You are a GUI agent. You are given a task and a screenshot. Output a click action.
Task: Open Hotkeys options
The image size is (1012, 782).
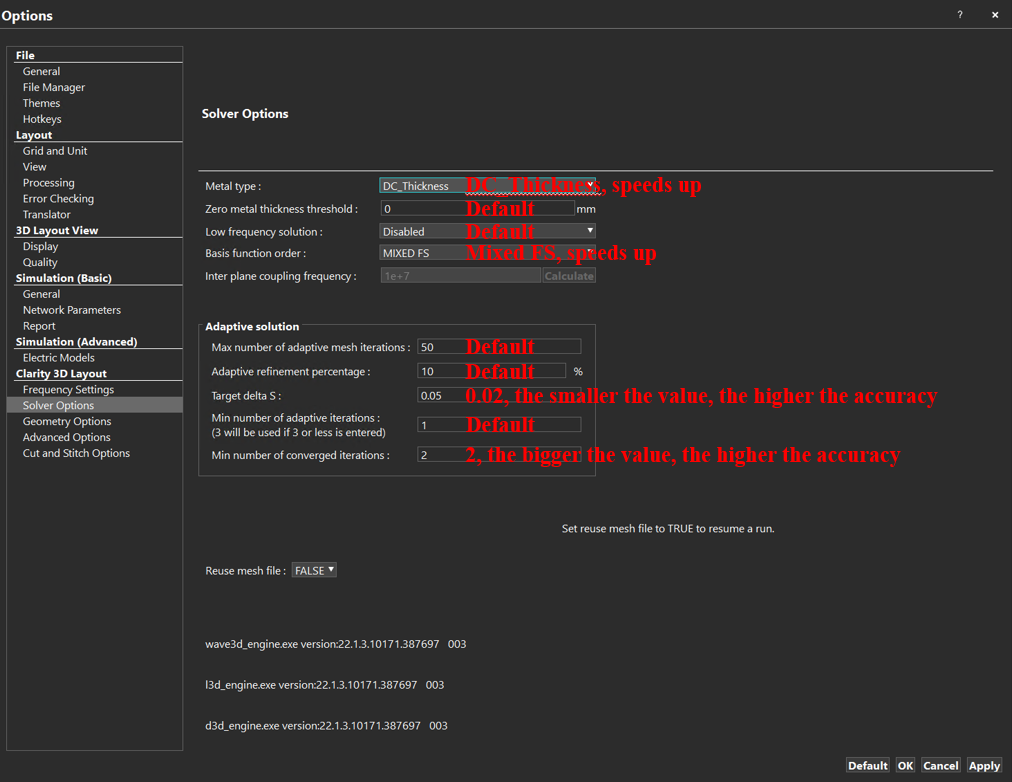(42, 119)
